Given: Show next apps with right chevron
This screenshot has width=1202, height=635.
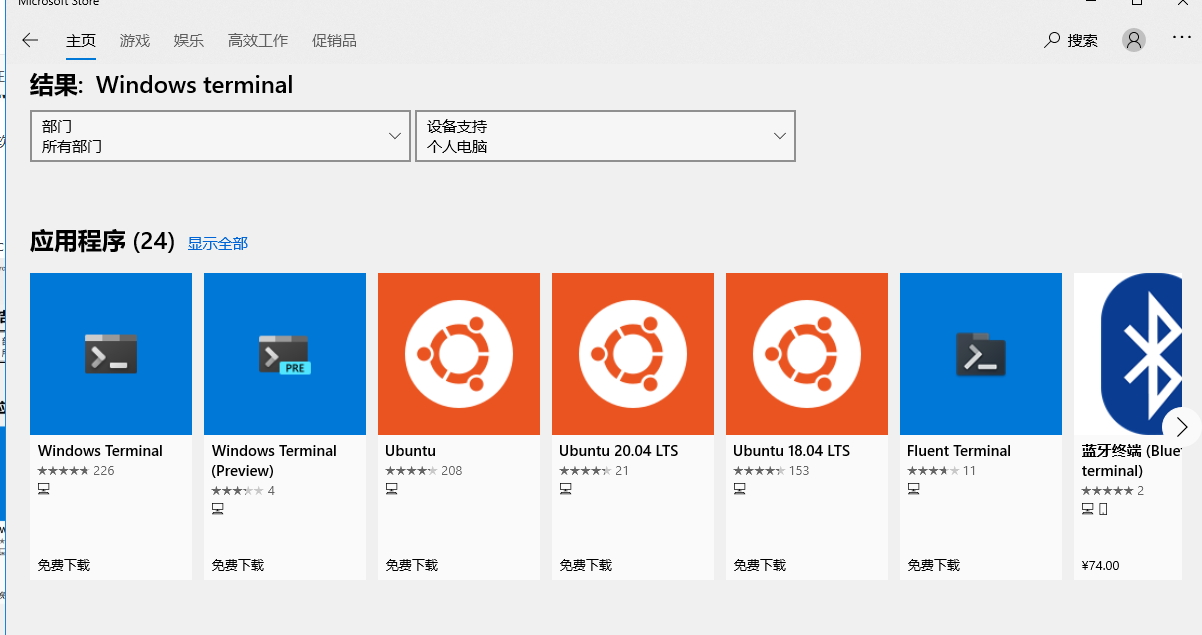Looking at the screenshot, I should tap(1182, 427).
